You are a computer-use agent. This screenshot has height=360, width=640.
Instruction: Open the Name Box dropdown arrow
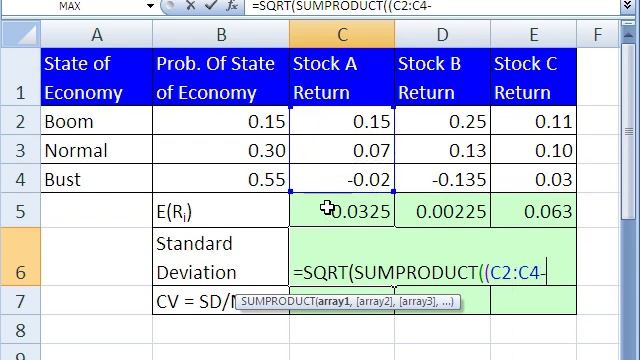click(x=150, y=6)
